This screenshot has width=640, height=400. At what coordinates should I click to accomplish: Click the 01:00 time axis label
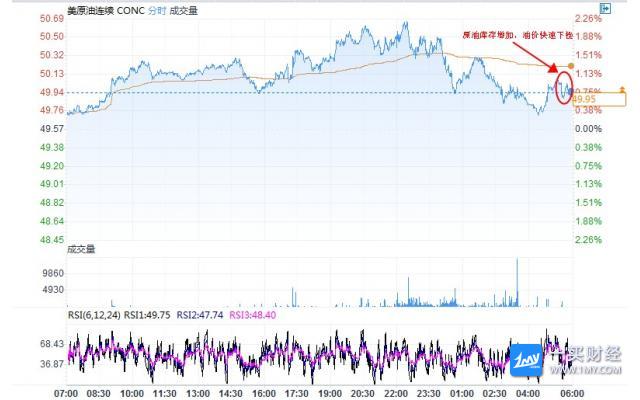click(462, 394)
